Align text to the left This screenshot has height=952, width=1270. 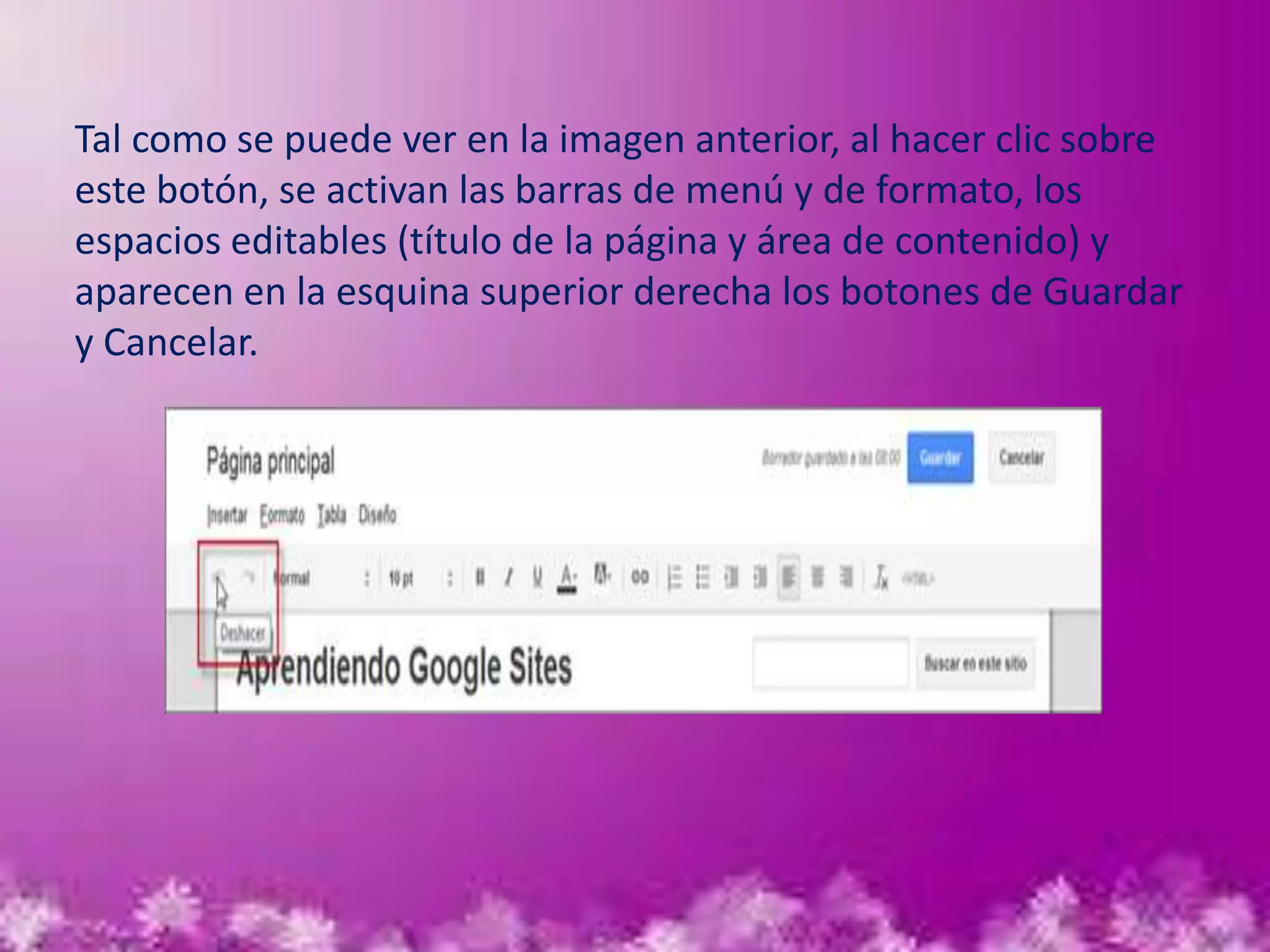point(788,578)
